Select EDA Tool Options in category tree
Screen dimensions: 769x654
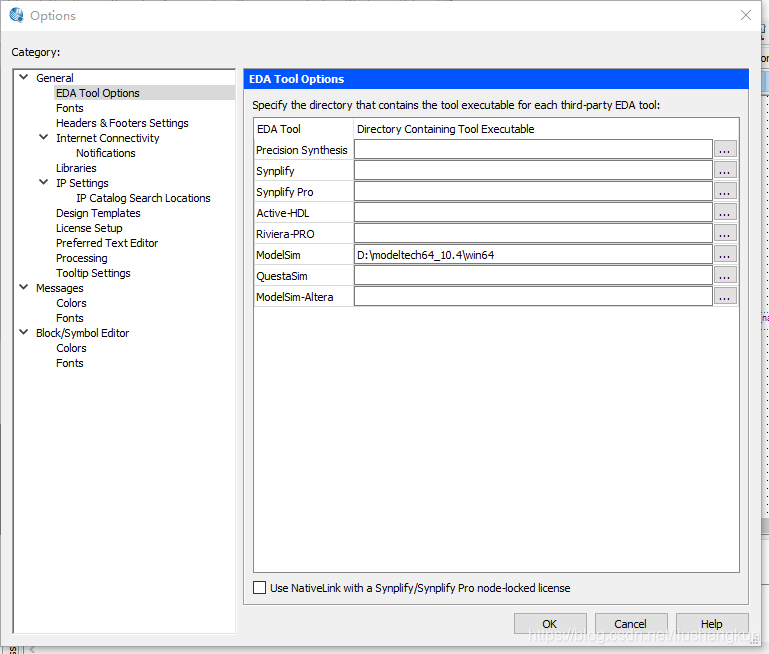click(x=98, y=93)
